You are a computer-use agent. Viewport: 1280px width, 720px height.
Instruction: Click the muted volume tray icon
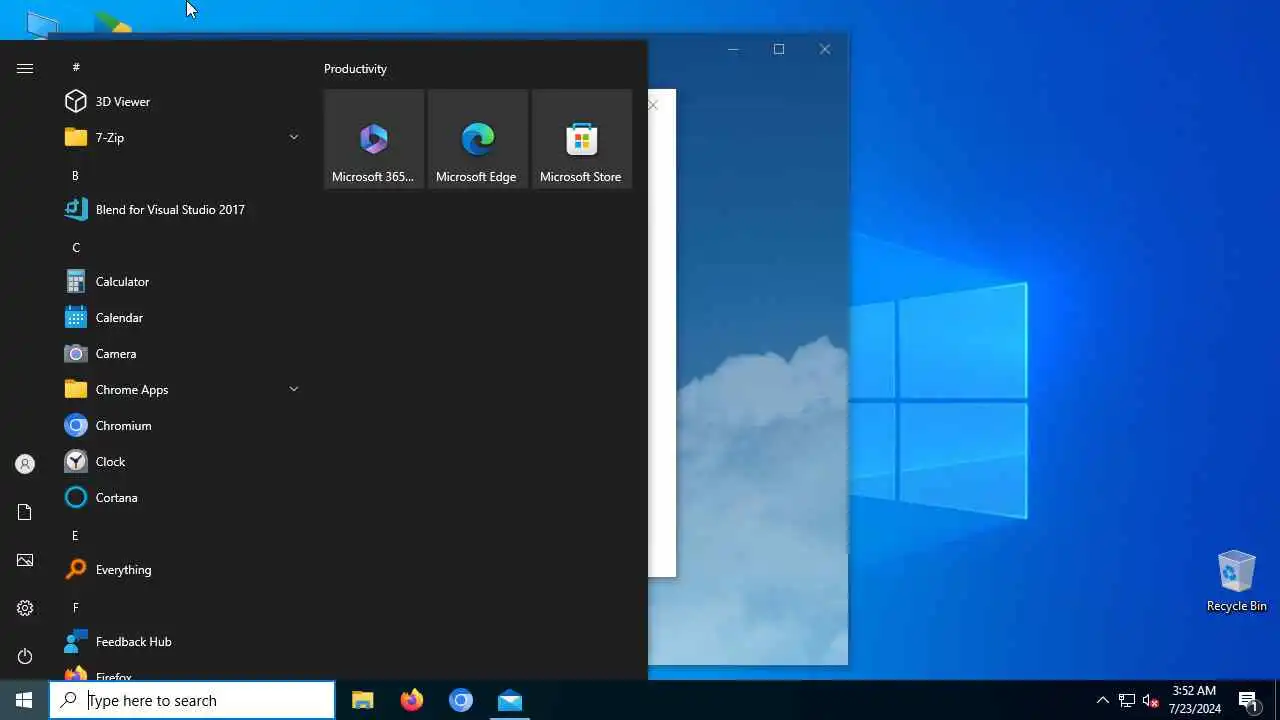pyautogui.click(x=1151, y=700)
